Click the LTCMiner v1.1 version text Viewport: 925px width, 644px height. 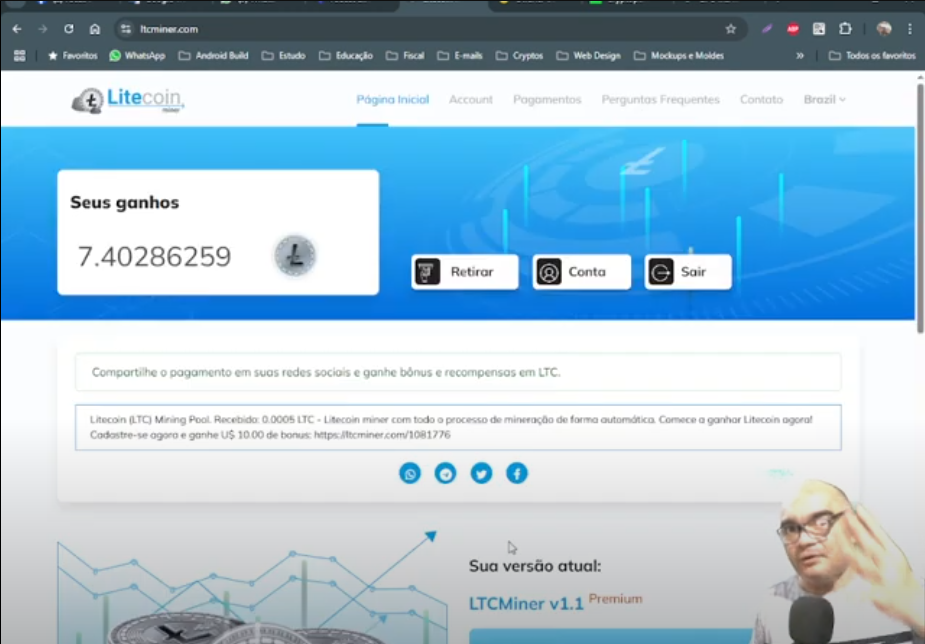[x=526, y=604]
